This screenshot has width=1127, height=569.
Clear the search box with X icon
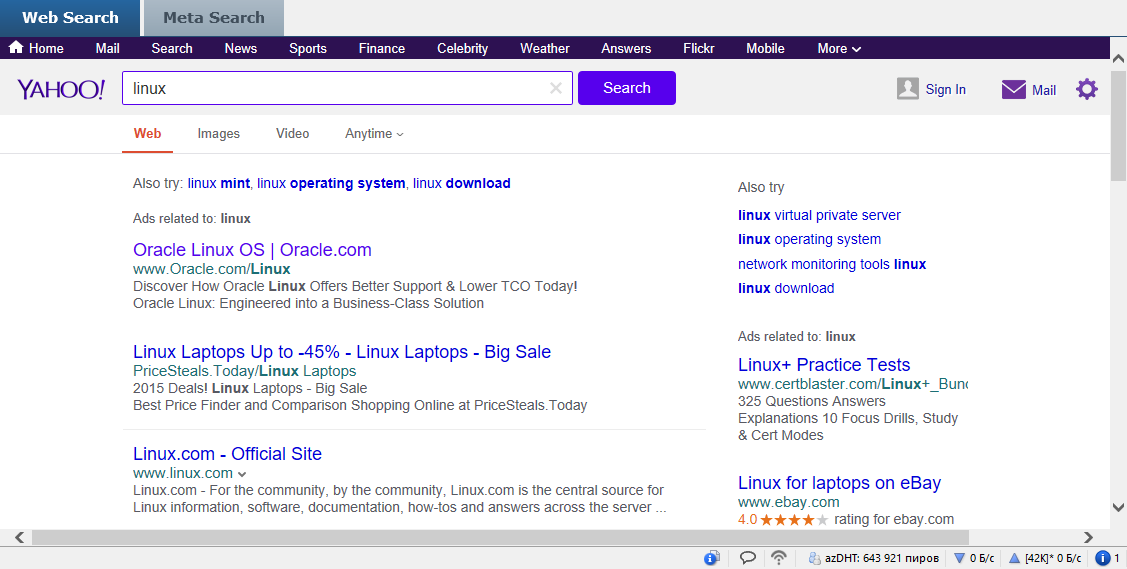point(556,88)
